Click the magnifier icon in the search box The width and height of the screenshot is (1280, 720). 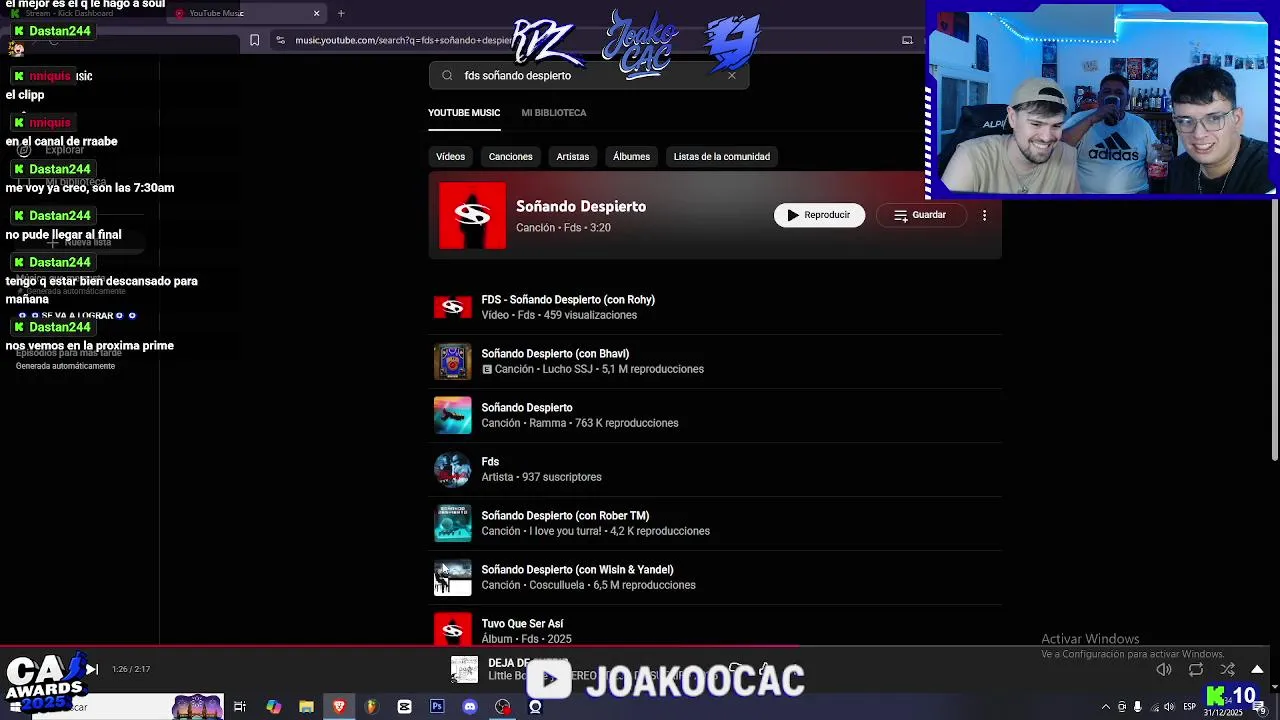click(x=447, y=75)
